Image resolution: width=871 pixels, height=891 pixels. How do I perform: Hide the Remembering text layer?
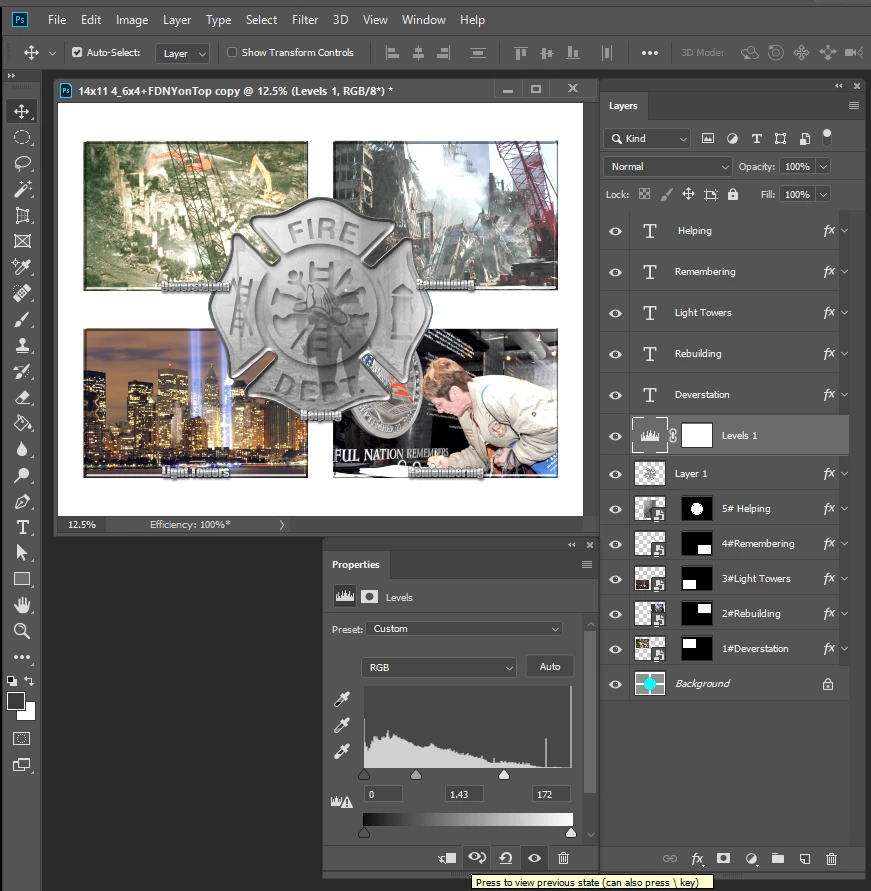(x=615, y=272)
